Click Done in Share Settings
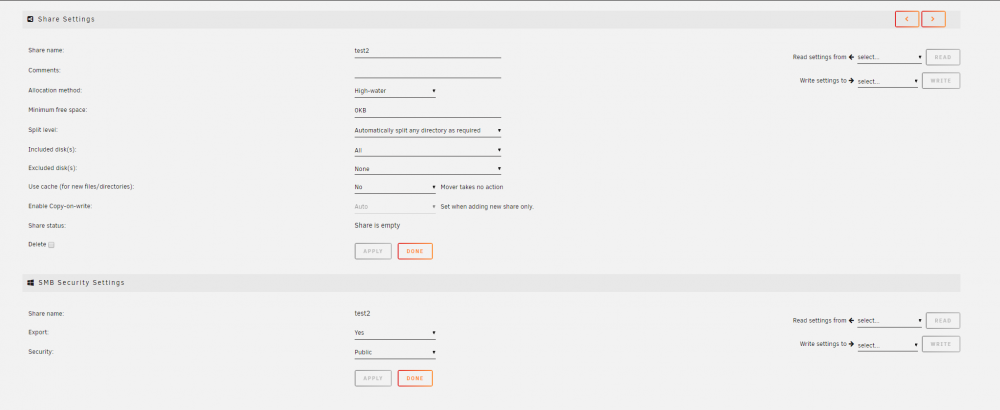The image size is (1000, 410). tap(415, 251)
